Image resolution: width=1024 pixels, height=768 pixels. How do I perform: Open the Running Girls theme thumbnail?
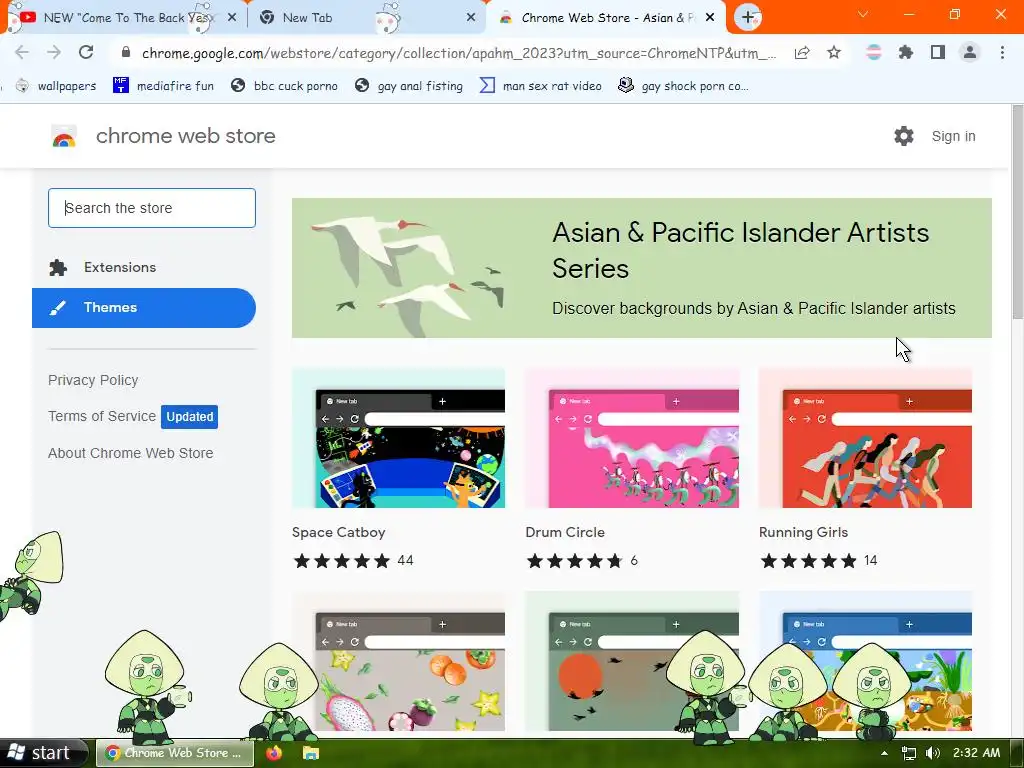pyautogui.click(x=865, y=438)
